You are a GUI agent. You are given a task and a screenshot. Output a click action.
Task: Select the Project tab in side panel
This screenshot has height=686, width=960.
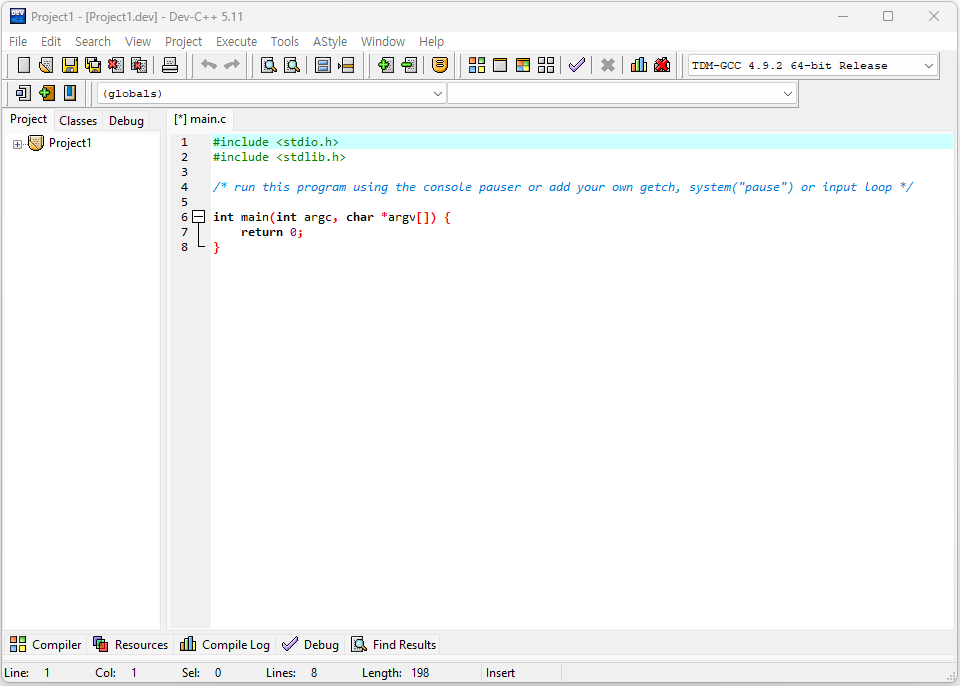(x=28, y=119)
